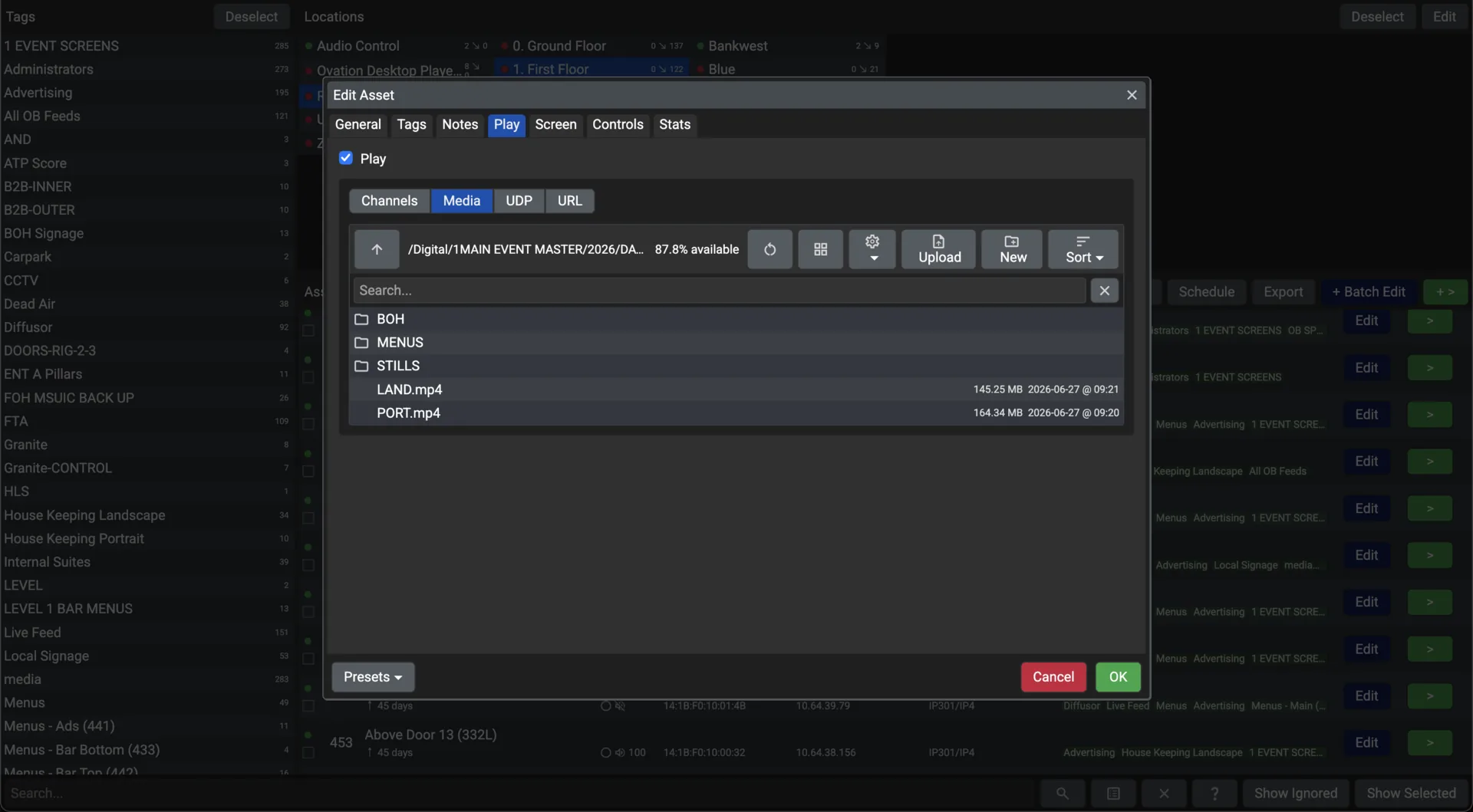The width and height of the screenshot is (1473, 812).
Task: Click Show Ignored button
Action: pos(1296,794)
